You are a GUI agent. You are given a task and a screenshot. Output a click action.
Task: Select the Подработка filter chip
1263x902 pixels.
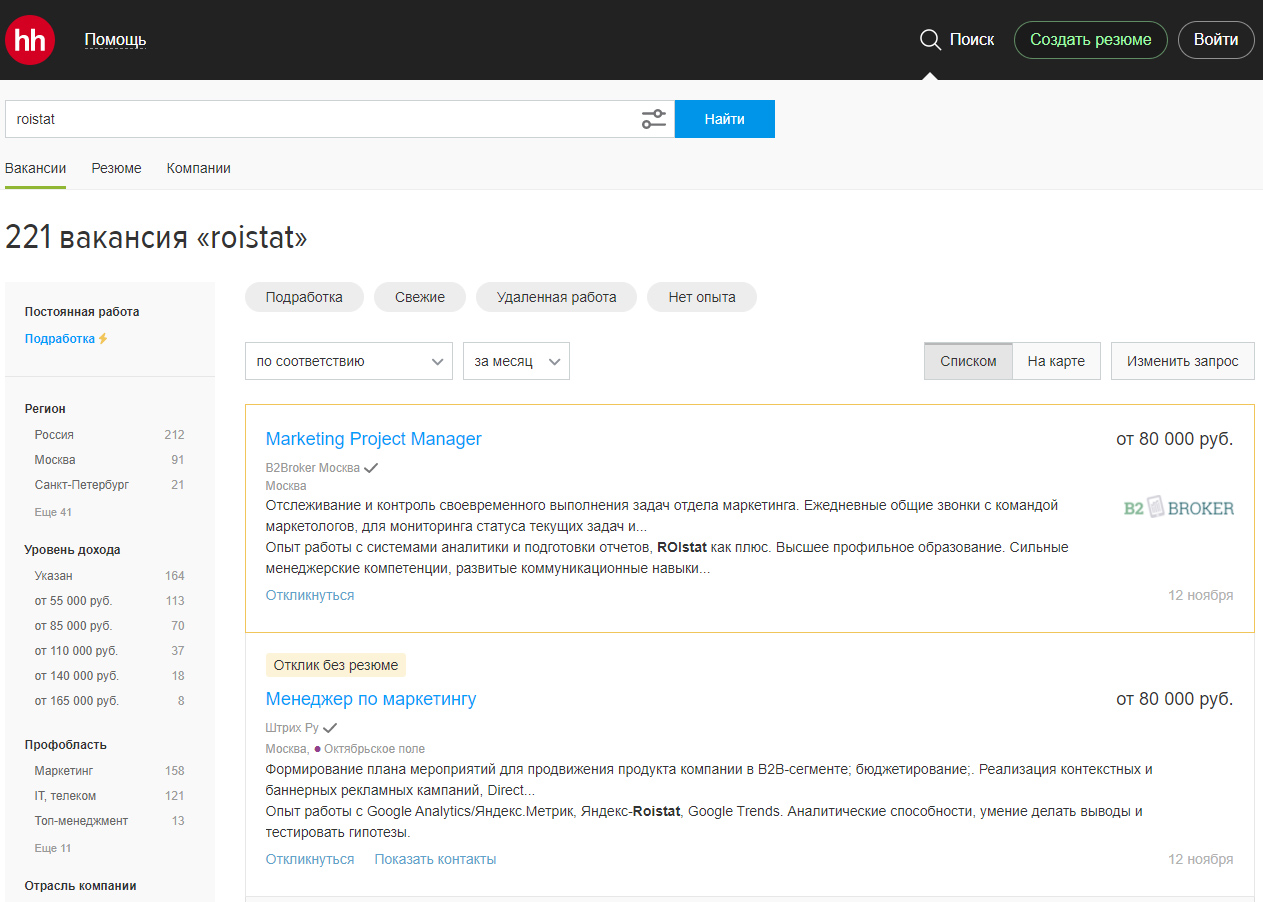click(304, 297)
